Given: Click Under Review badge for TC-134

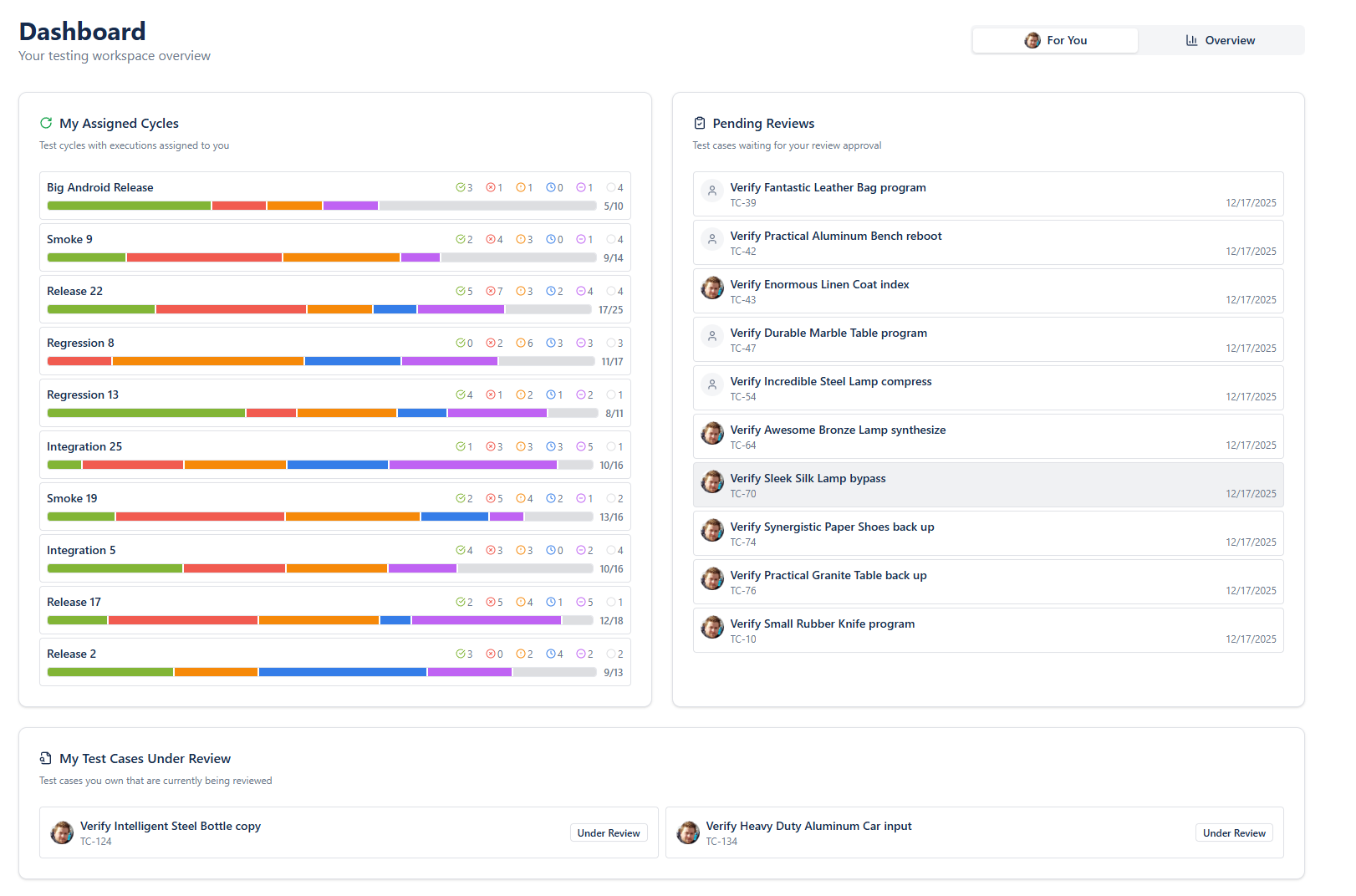Looking at the screenshot, I should (x=1233, y=833).
